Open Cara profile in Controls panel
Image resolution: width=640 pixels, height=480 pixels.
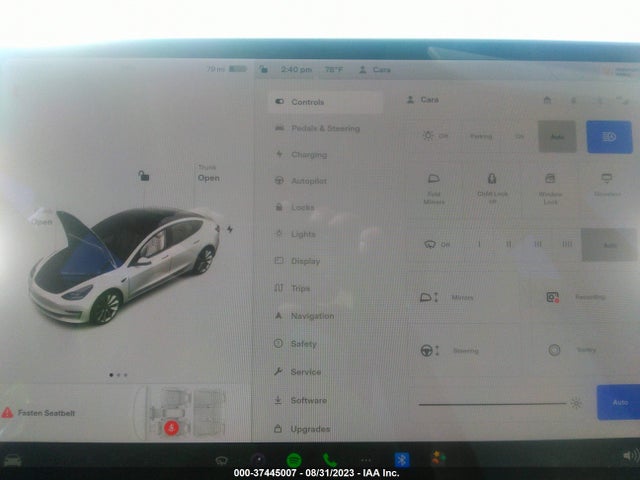pyautogui.click(x=422, y=100)
